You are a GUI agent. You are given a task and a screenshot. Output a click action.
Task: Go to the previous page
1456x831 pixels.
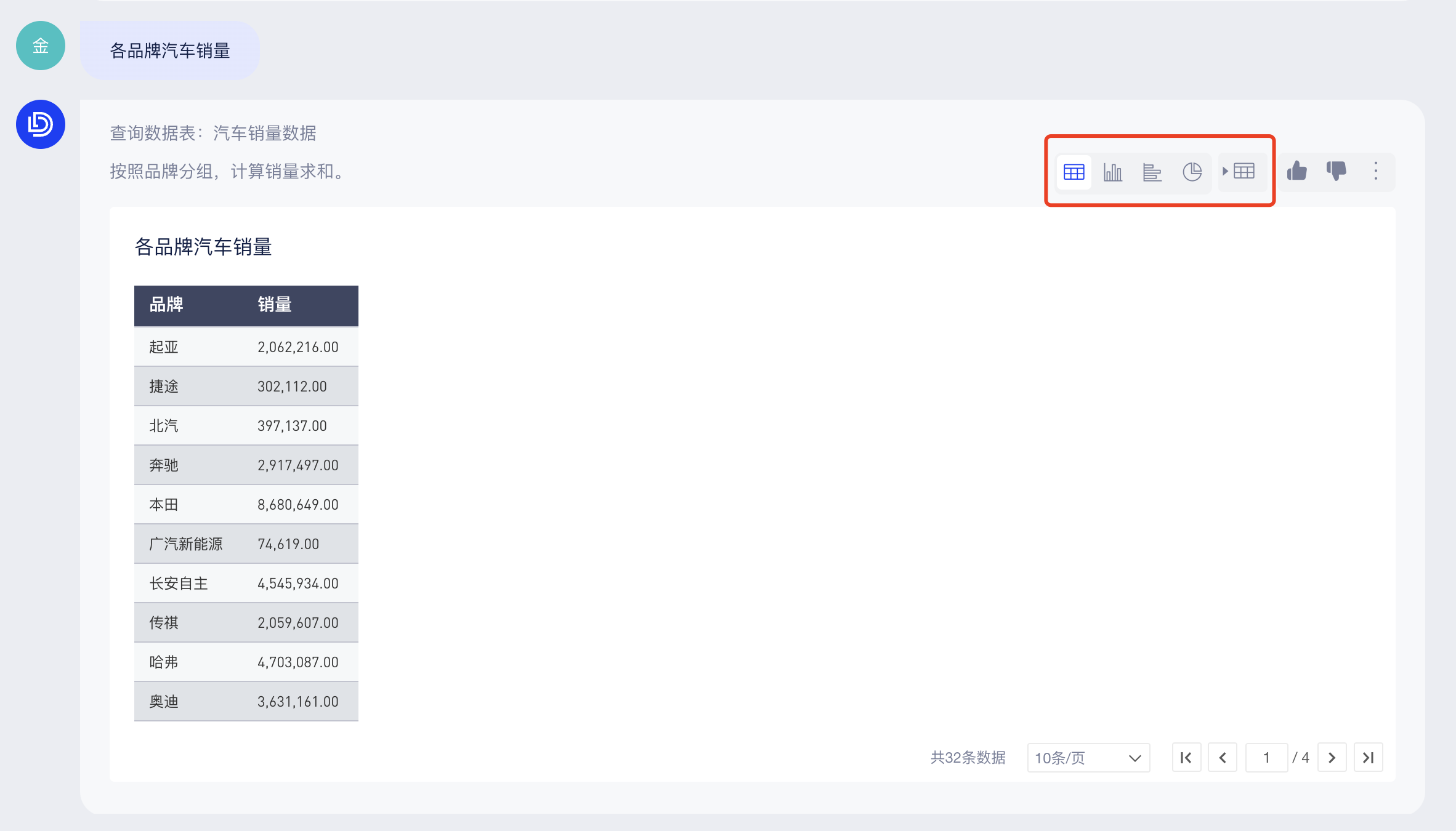(1223, 758)
